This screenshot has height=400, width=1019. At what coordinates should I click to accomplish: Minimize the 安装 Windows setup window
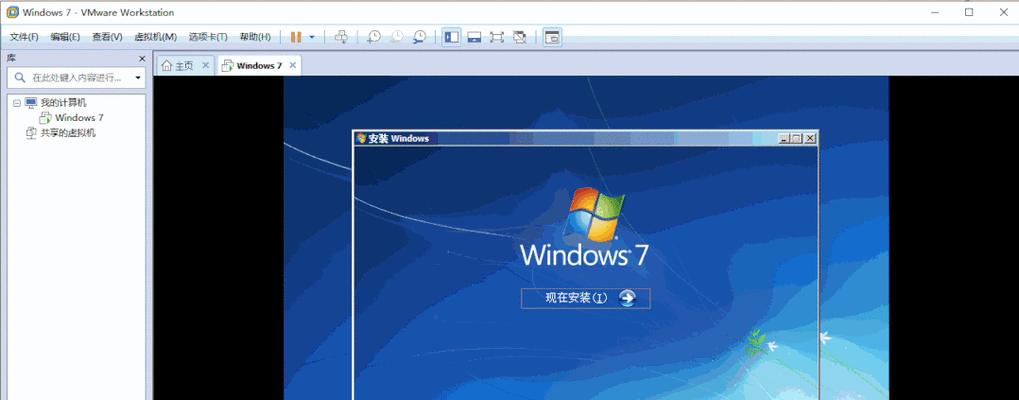click(x=784, y=138)
